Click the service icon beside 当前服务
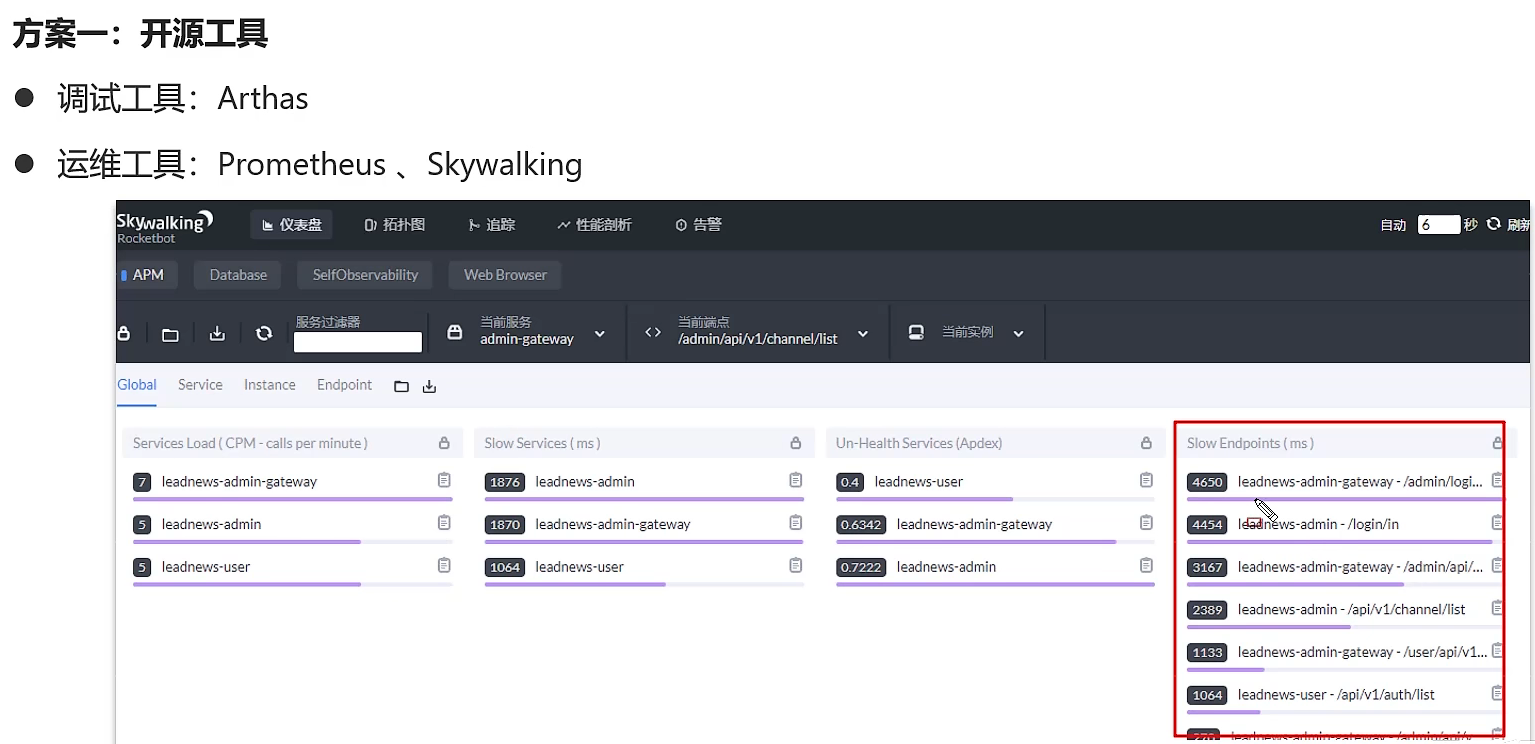The height and width of the screenshot is (744, 1535). tap(455, 332)
